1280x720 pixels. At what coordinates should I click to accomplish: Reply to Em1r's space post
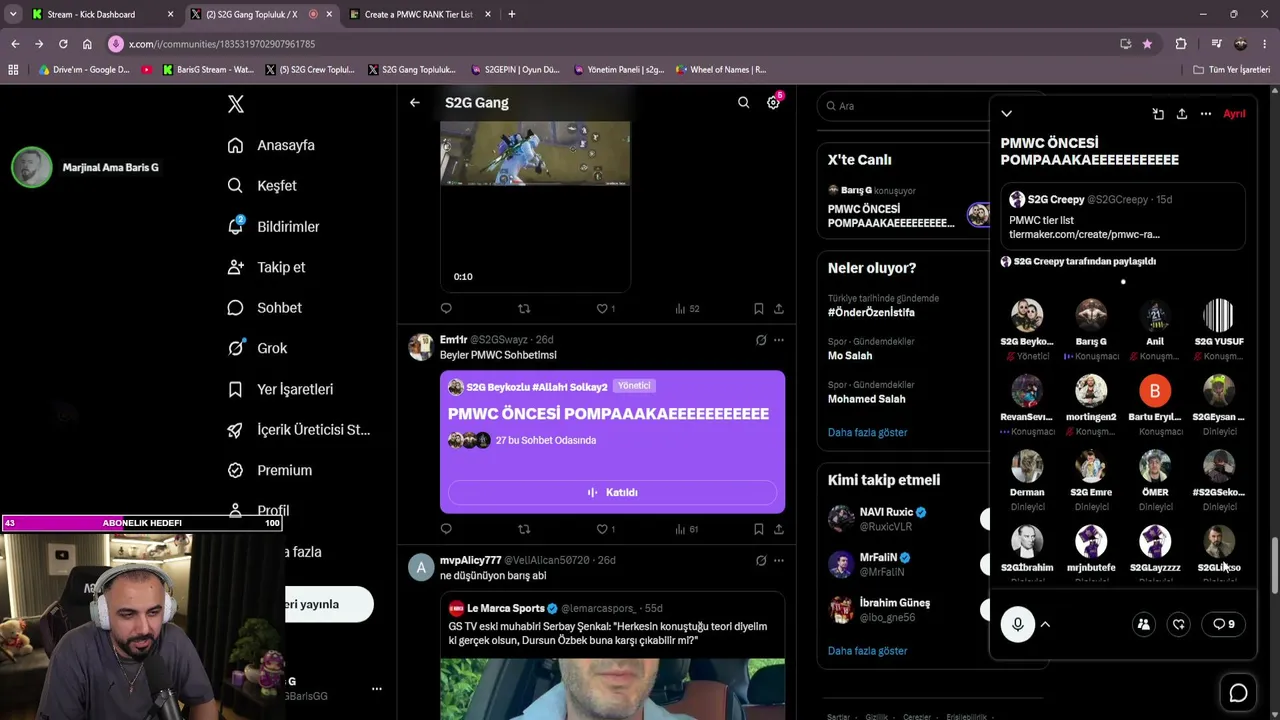pos(446,529)
